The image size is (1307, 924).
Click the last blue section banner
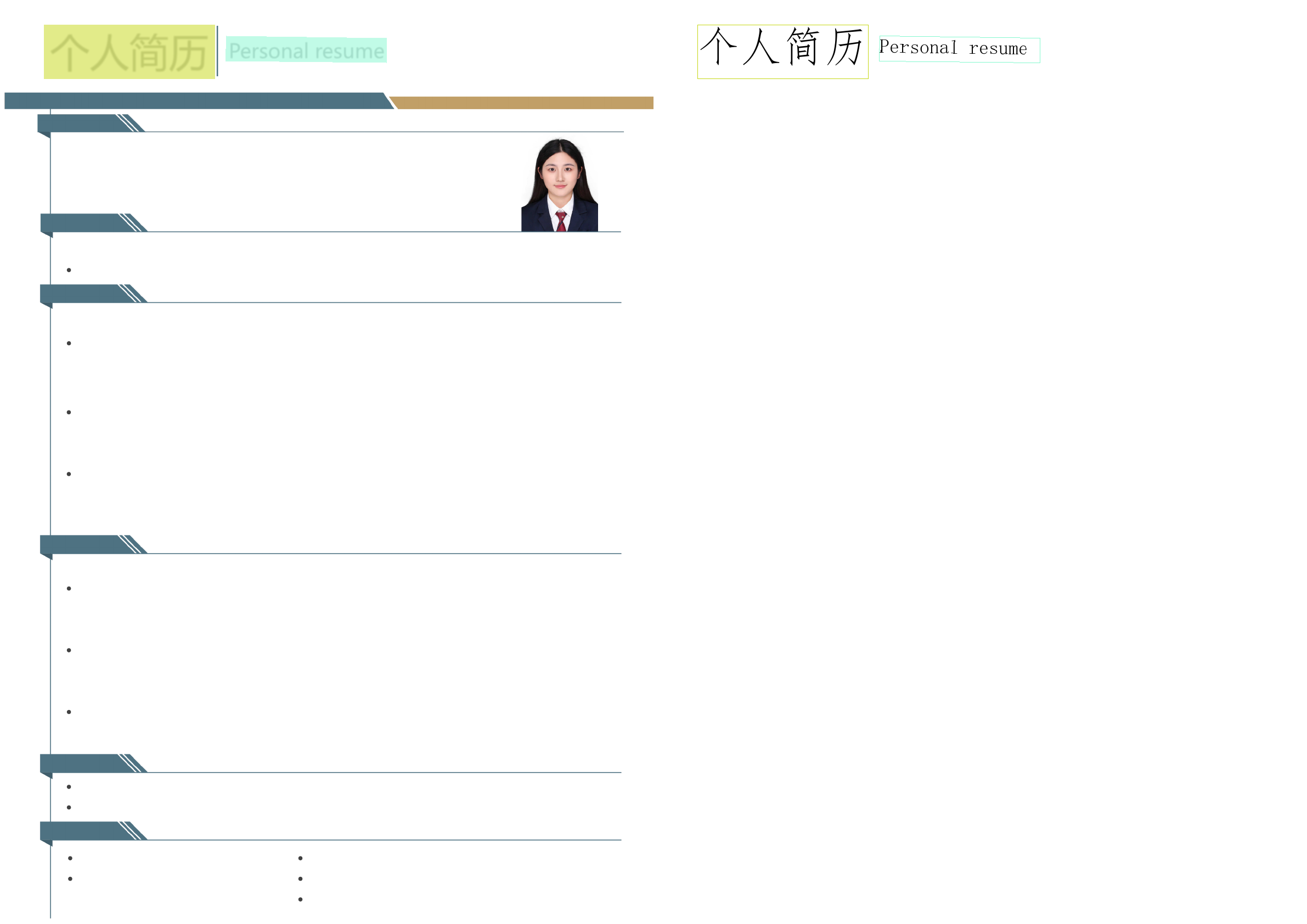coord(82,831)
